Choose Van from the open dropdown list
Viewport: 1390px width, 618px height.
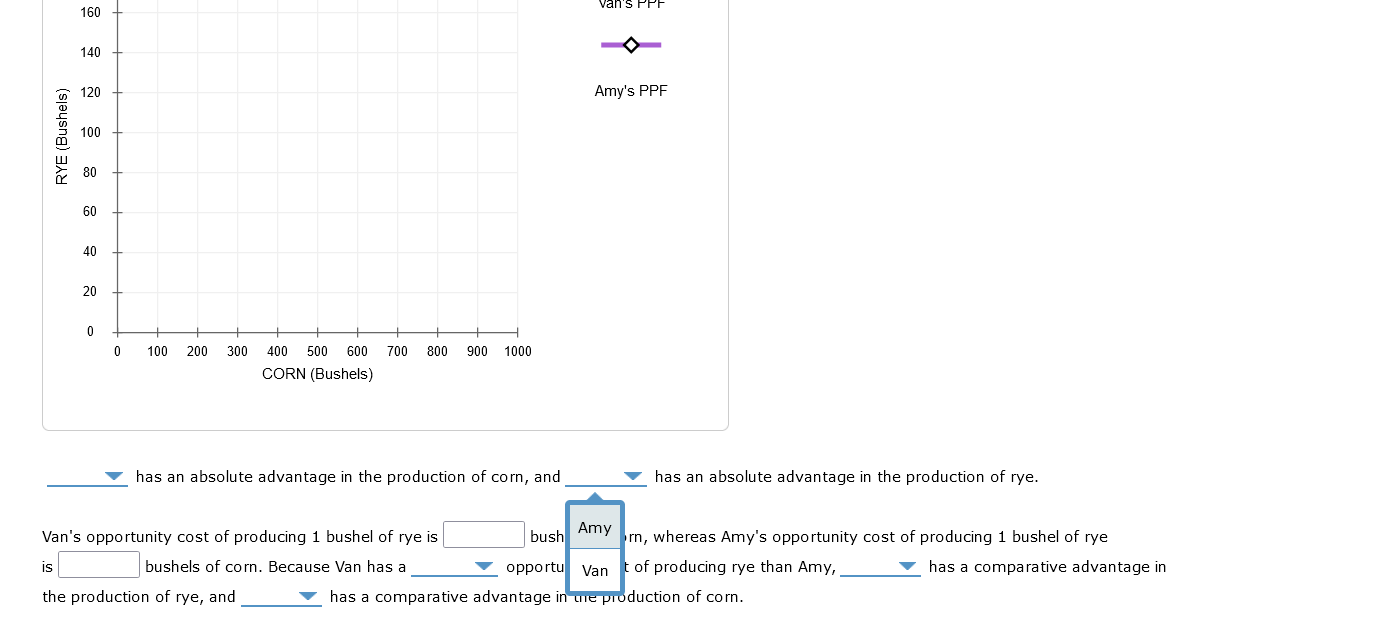click(595, 570)
